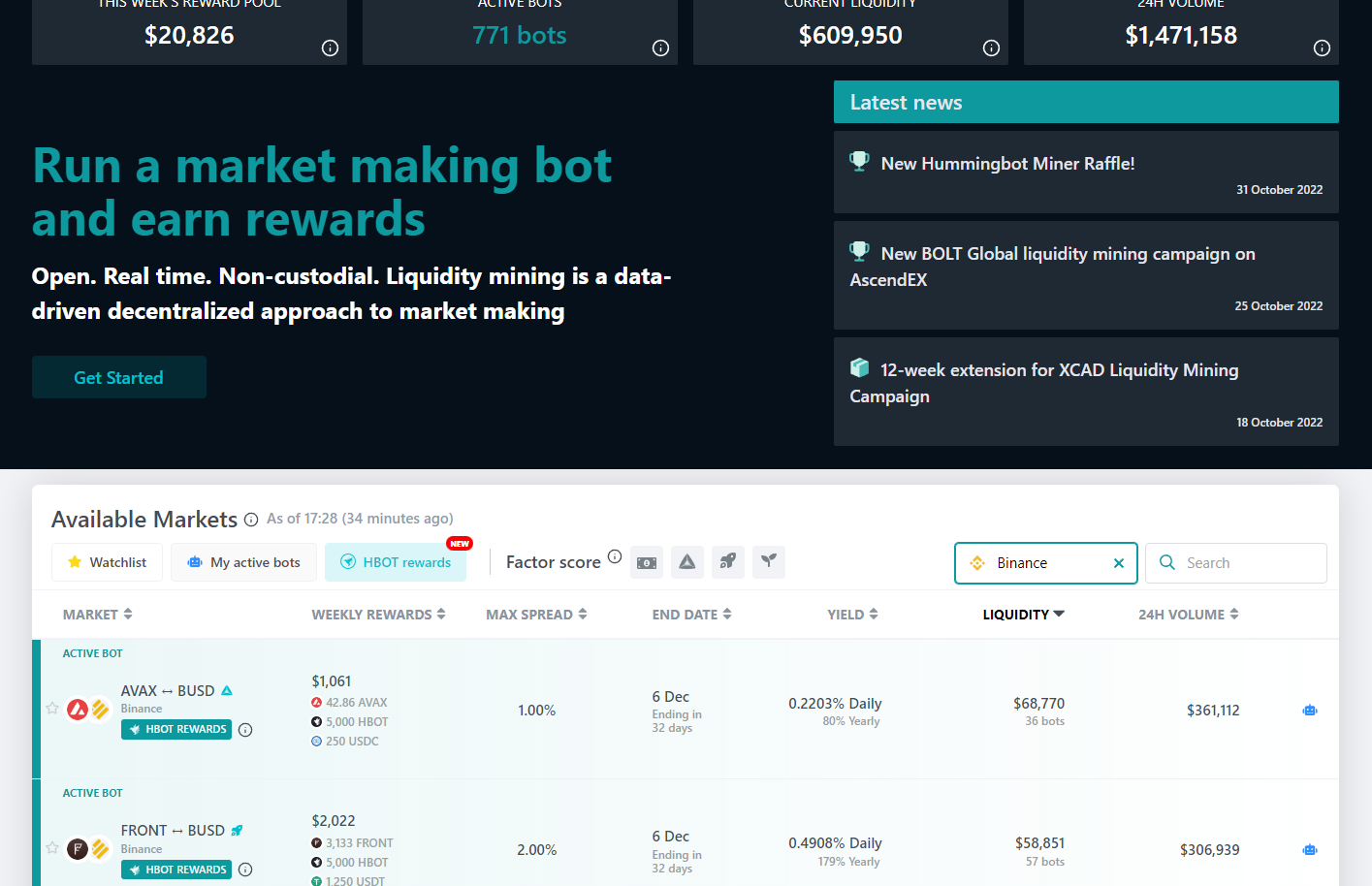The image size is (1372, 886).
Task: Toggle the HBOT rewards filter
Action: coord(396,562)
